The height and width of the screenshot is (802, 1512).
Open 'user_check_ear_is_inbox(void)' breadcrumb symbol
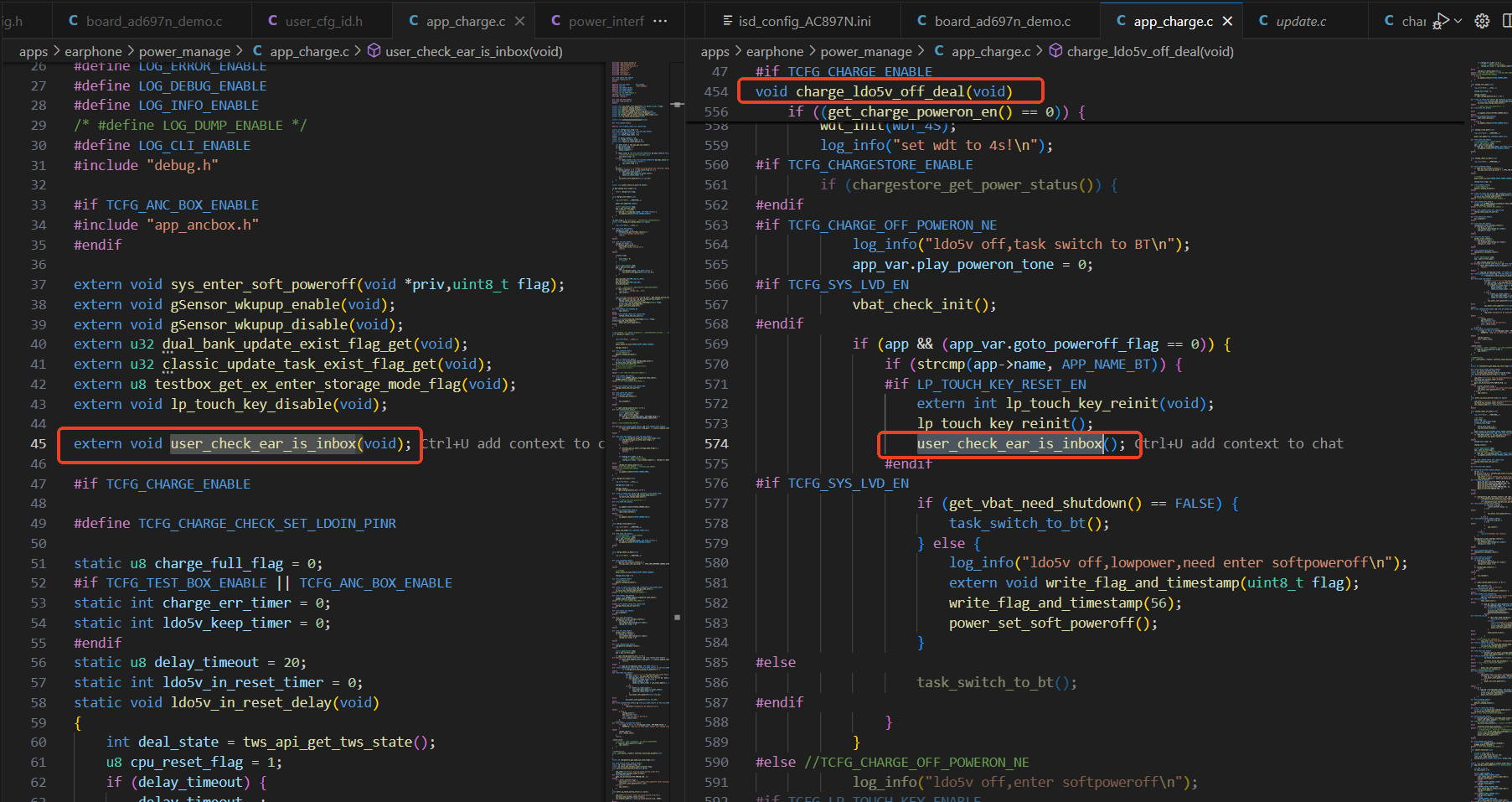474,51
